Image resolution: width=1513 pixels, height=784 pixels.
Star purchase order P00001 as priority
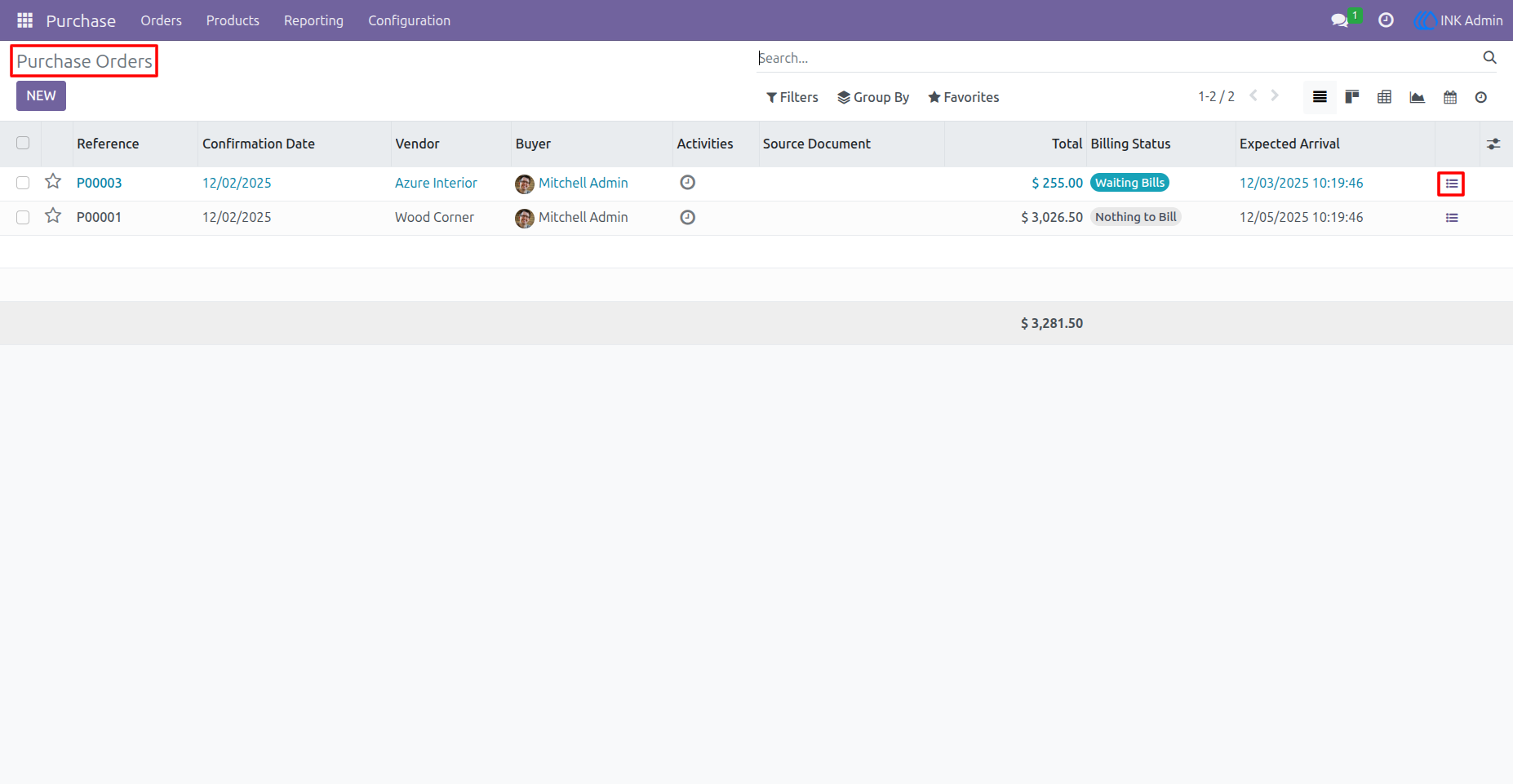click(x=53, y=216)
